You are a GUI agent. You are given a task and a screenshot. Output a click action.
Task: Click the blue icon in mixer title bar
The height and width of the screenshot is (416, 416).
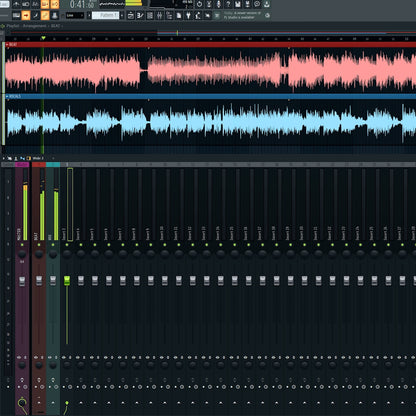22,158
